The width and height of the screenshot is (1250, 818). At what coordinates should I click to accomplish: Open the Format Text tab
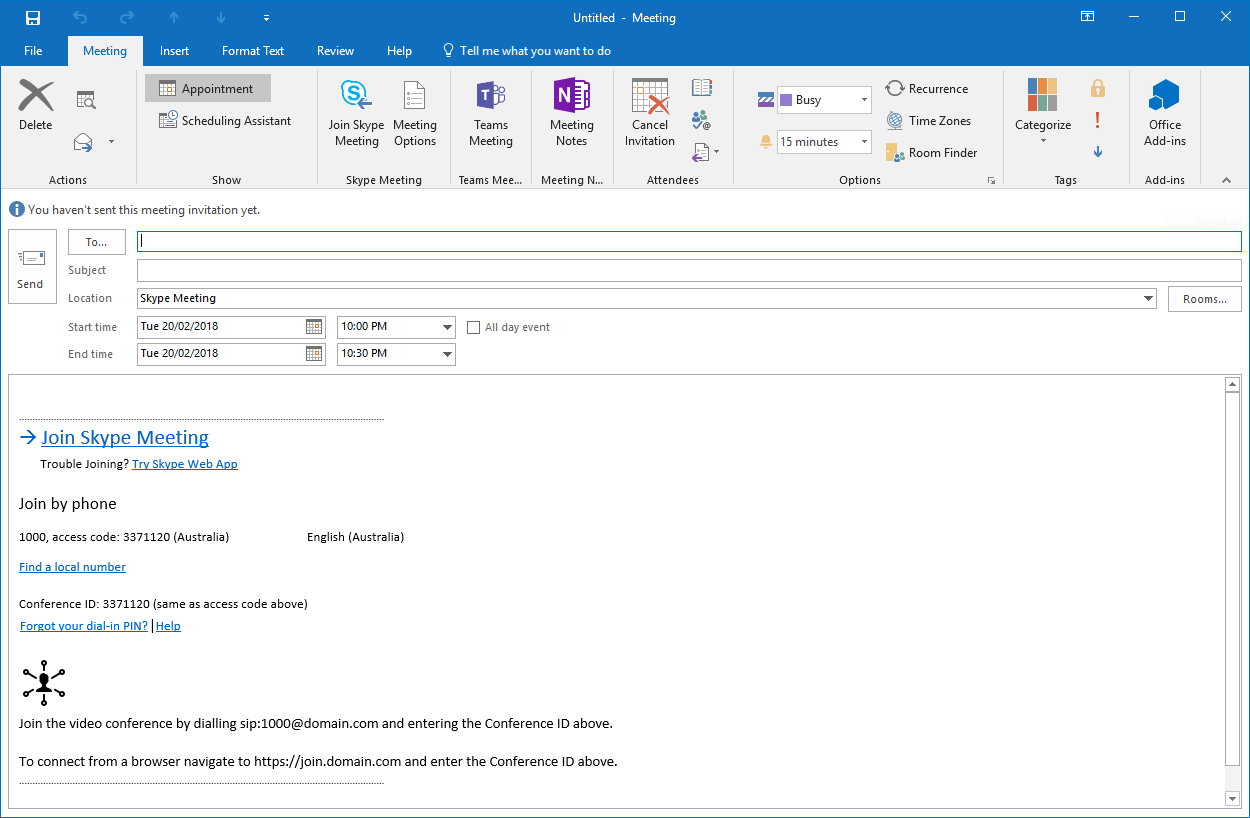pos(253,51)
